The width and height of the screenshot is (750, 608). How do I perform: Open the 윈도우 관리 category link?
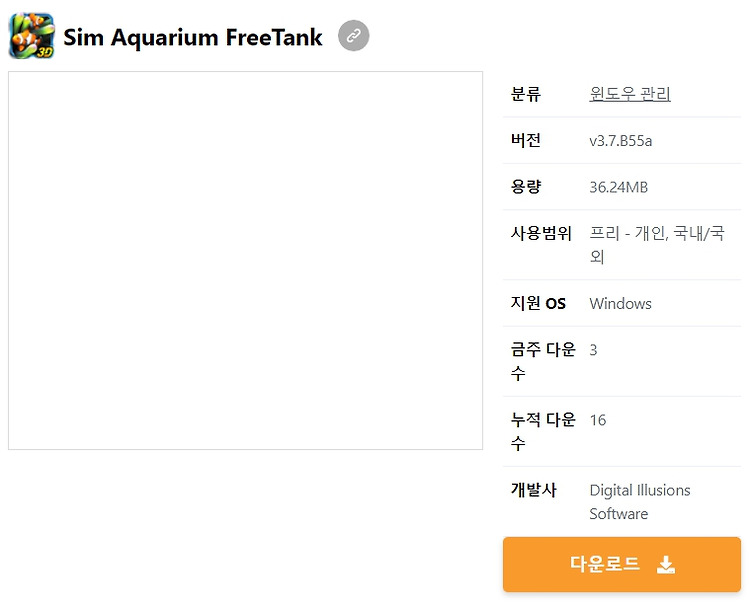[629, 94]
